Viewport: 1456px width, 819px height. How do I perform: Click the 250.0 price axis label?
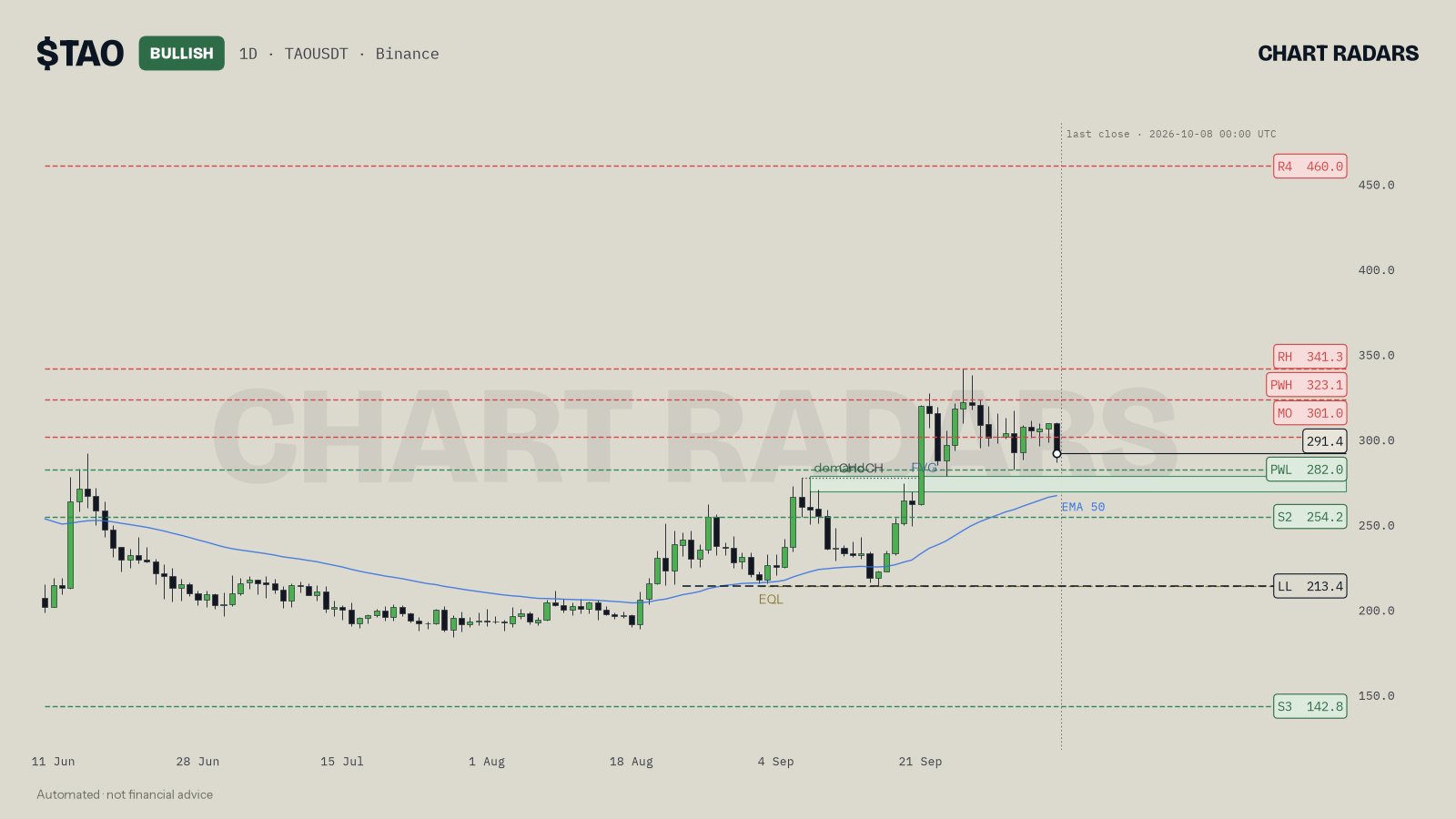1376,526
